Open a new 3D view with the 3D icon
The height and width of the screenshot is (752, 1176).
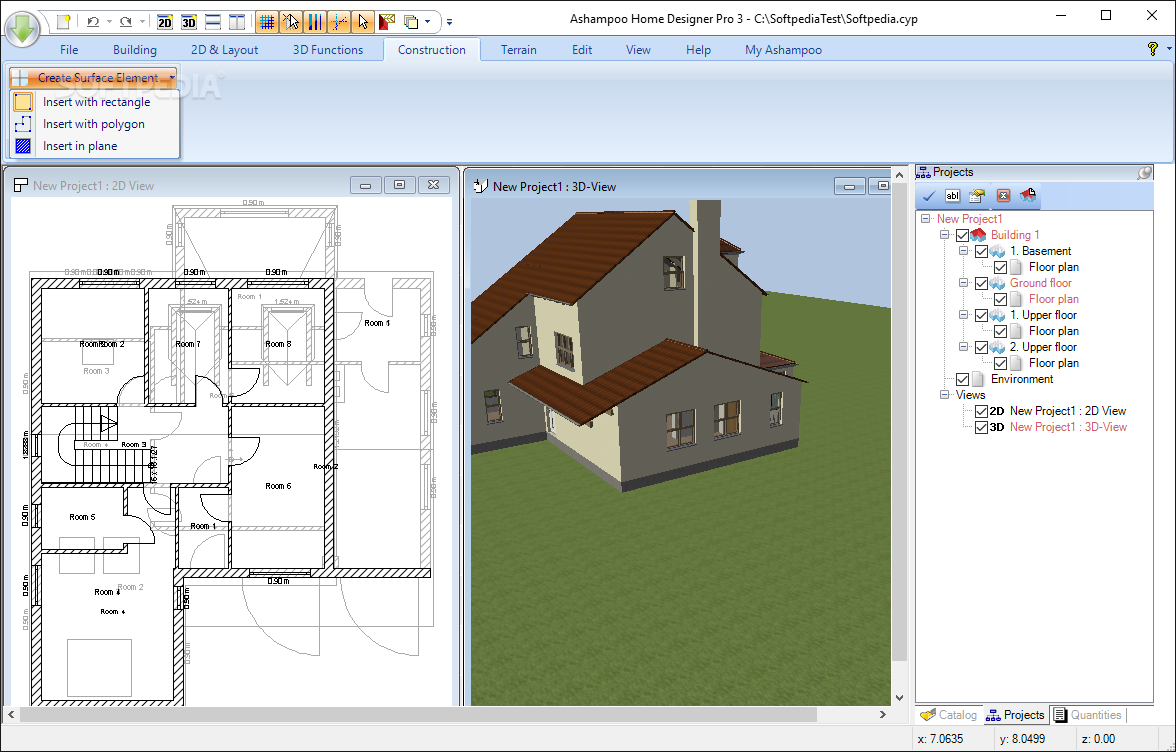click(x=189, y=22)
